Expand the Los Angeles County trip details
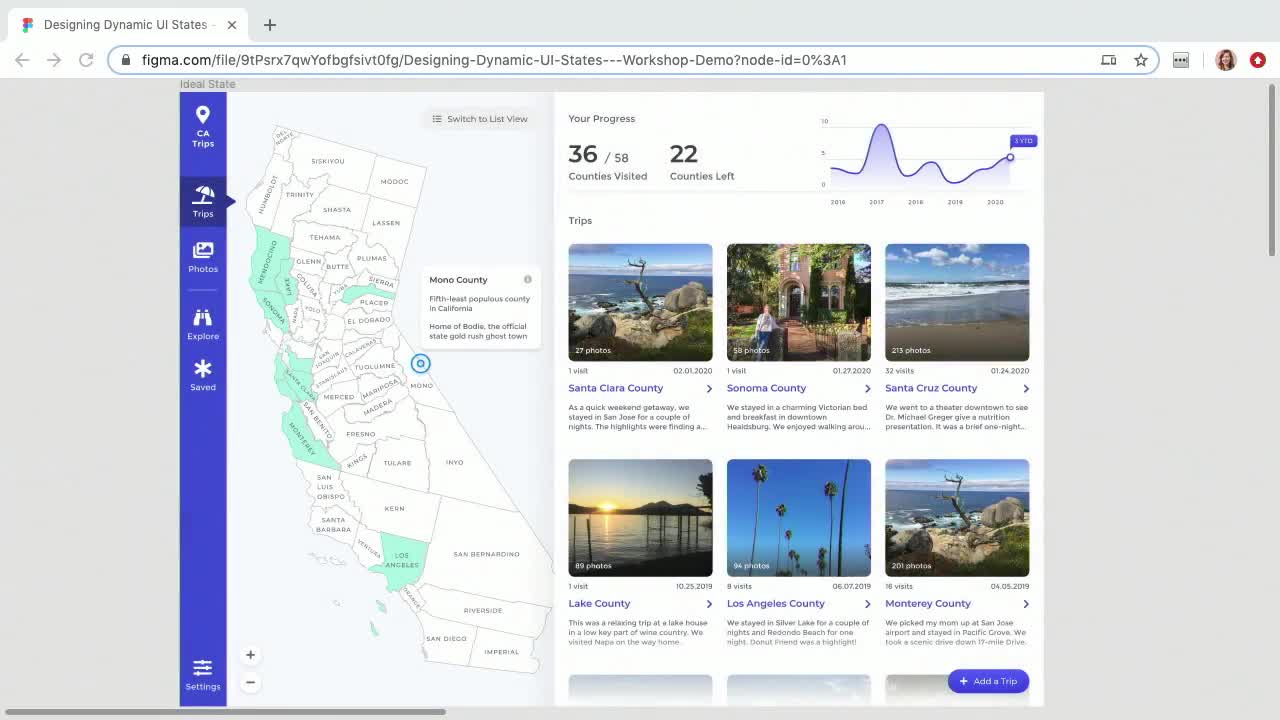 (x=867, y=603)
